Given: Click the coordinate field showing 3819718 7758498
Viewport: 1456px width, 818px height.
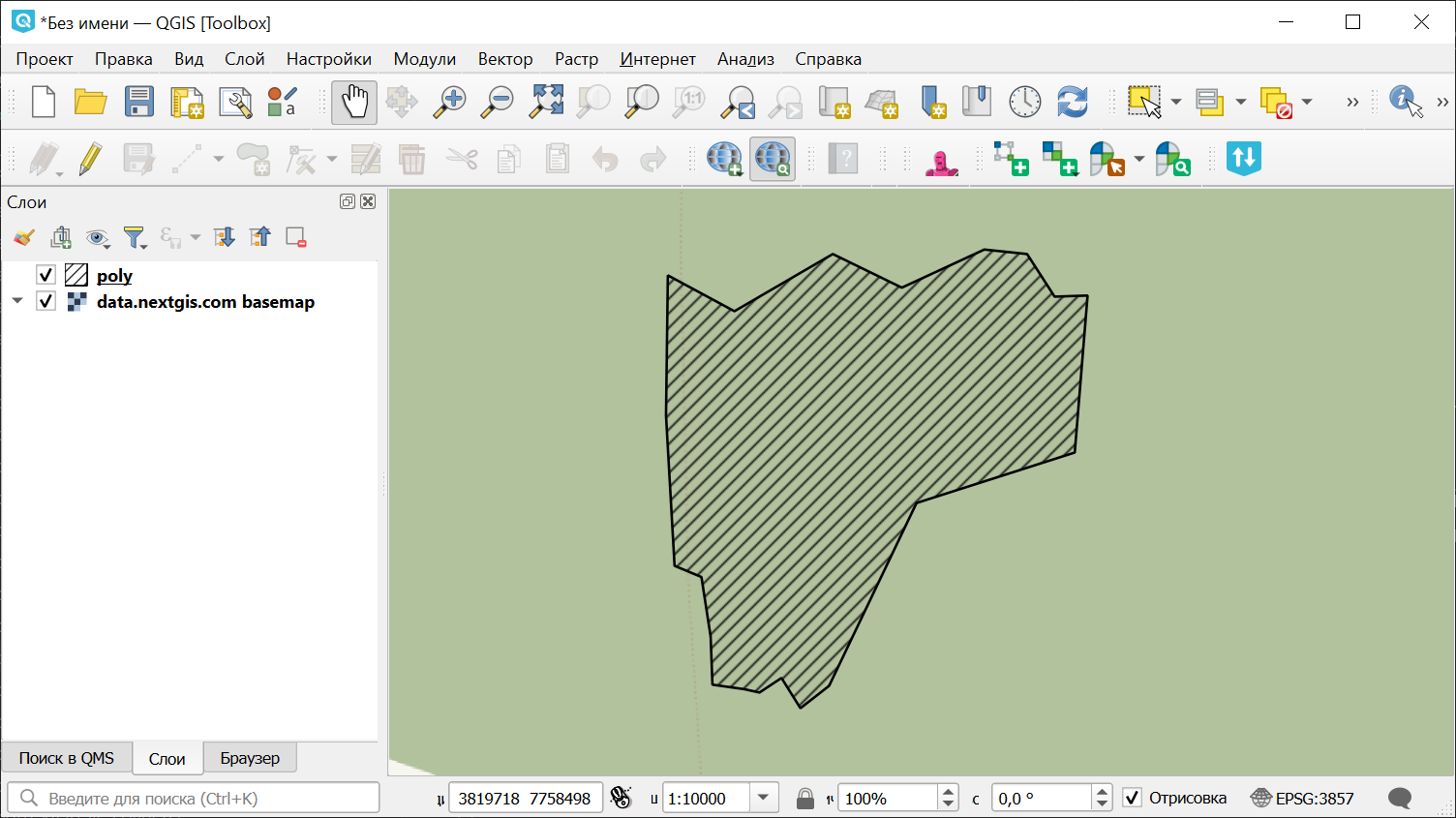Looking at the screenshot, I should tap(526, 799).
